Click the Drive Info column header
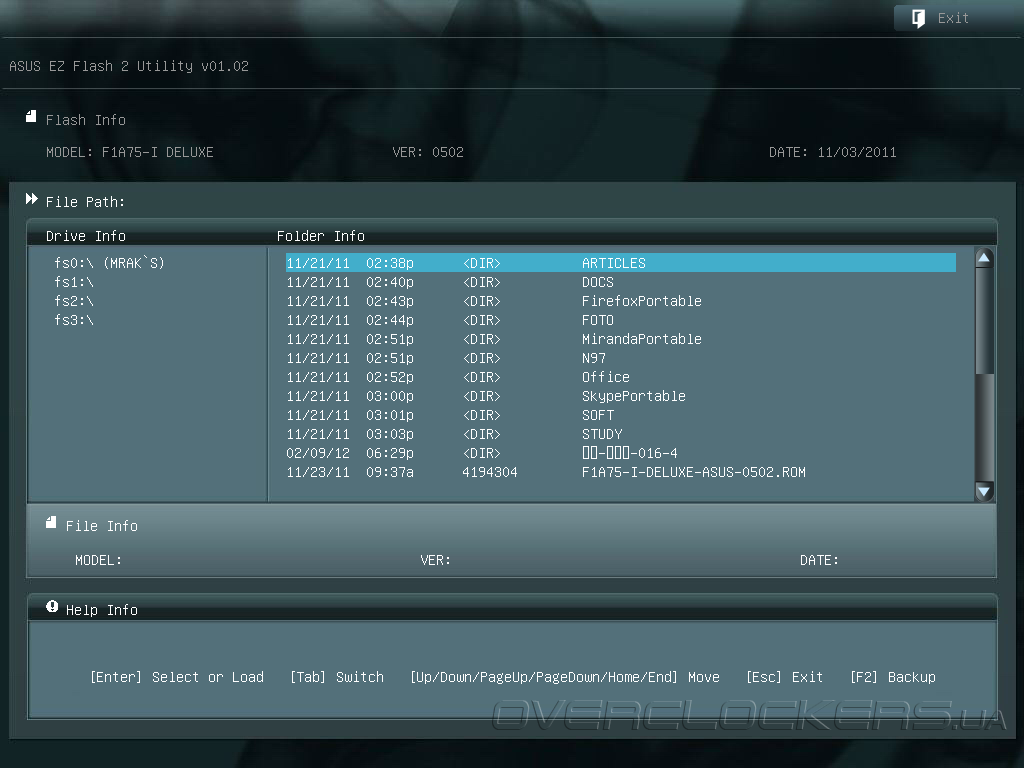Screen dimensions: 1024x768 (x=86, y=236)
